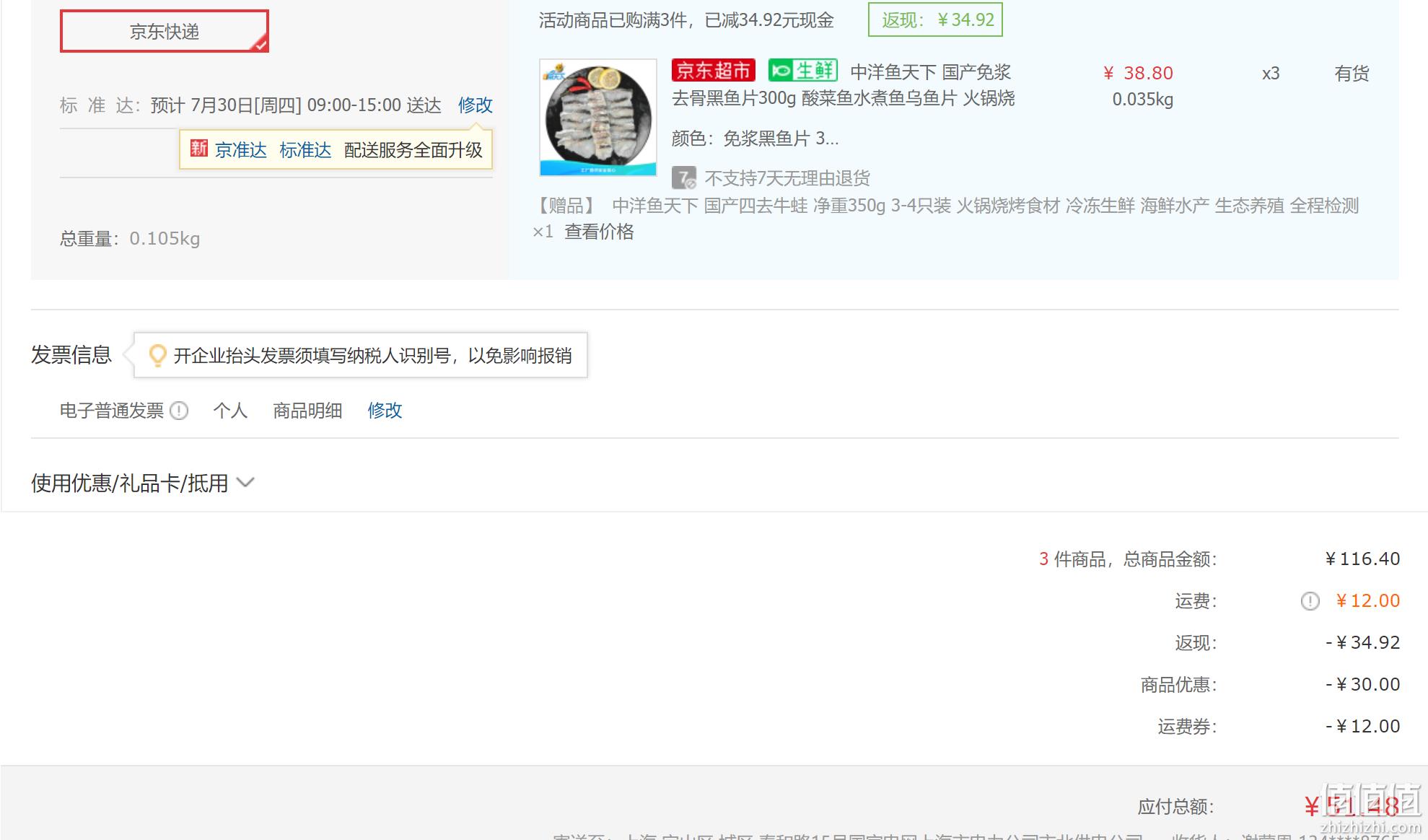Select the 京东快递 delivery option
Viewport: 1428px width, 840px height.
pyautogui.click(x=165, y=31)
